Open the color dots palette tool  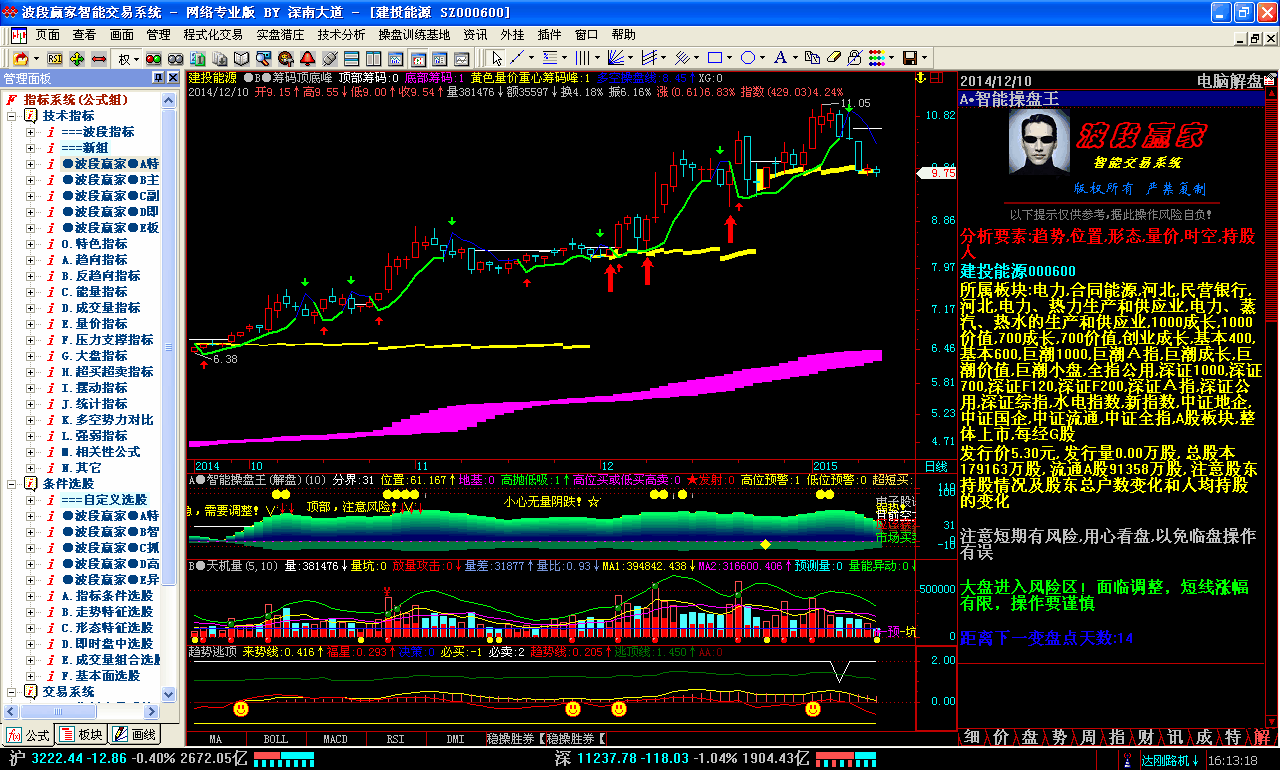pyautogui.click(x=877, y=58)
